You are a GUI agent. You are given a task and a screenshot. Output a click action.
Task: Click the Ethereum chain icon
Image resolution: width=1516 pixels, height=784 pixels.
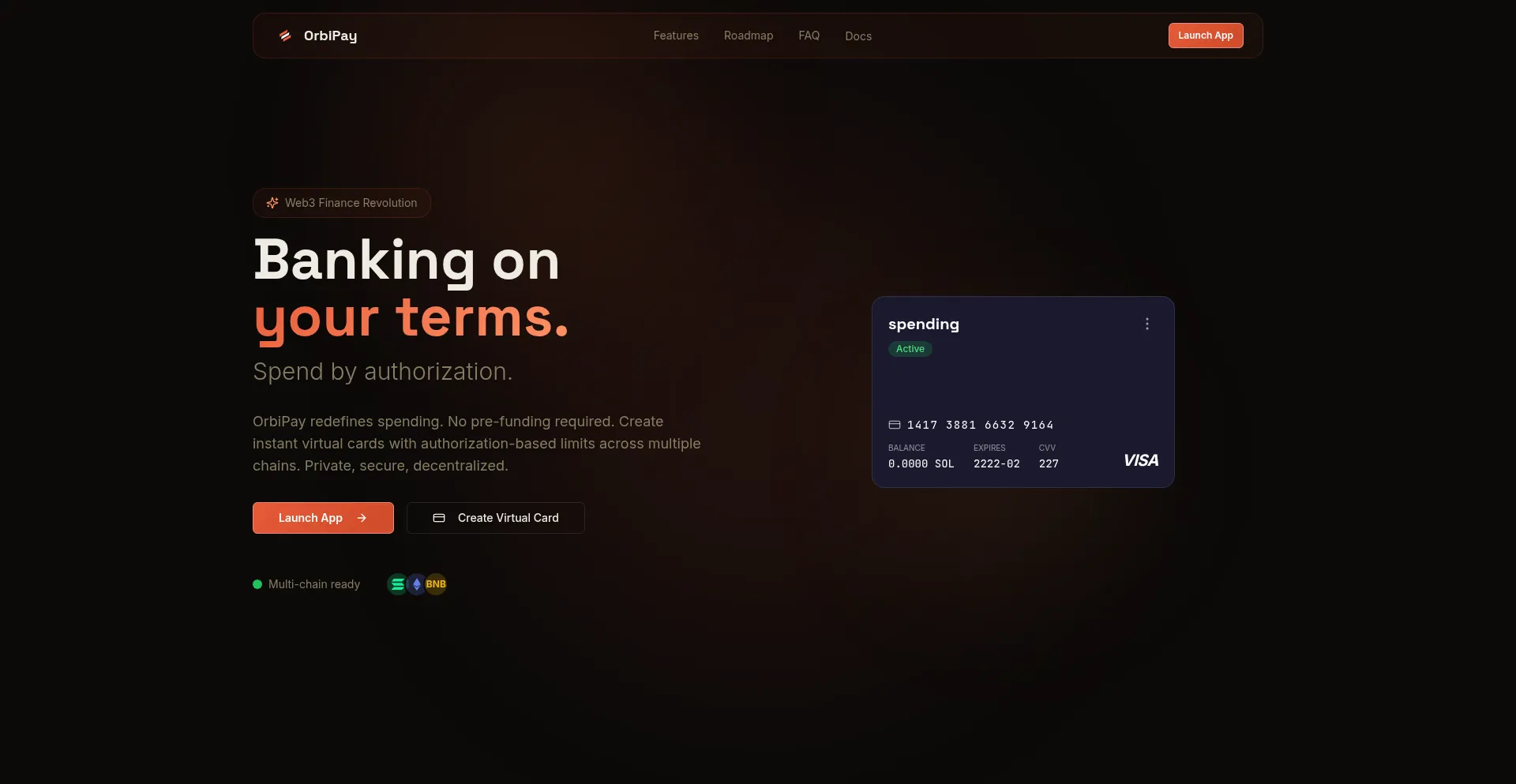click(417, 584)
